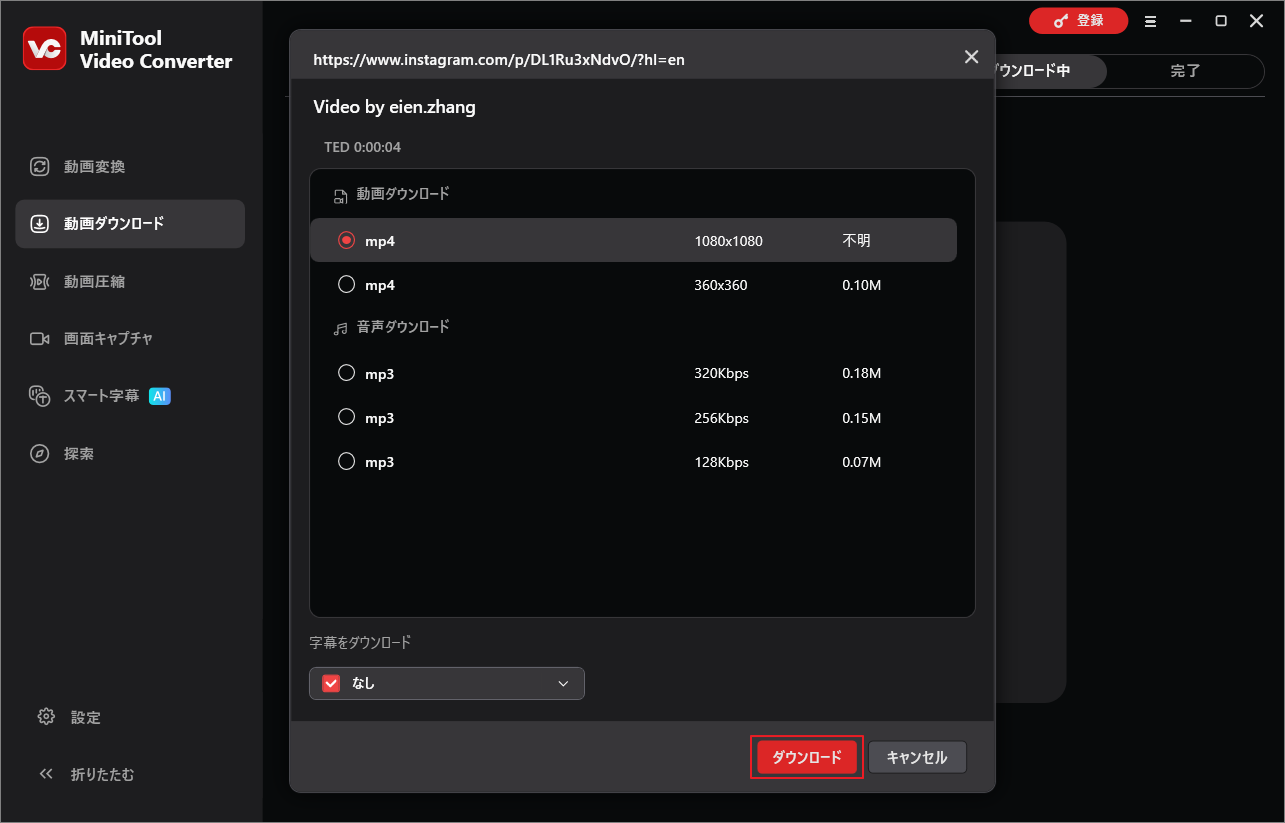Click the 登録 registration button
Image resolution: width=1285 pixels, height=823 pixels.
(x=1078, y=20)
